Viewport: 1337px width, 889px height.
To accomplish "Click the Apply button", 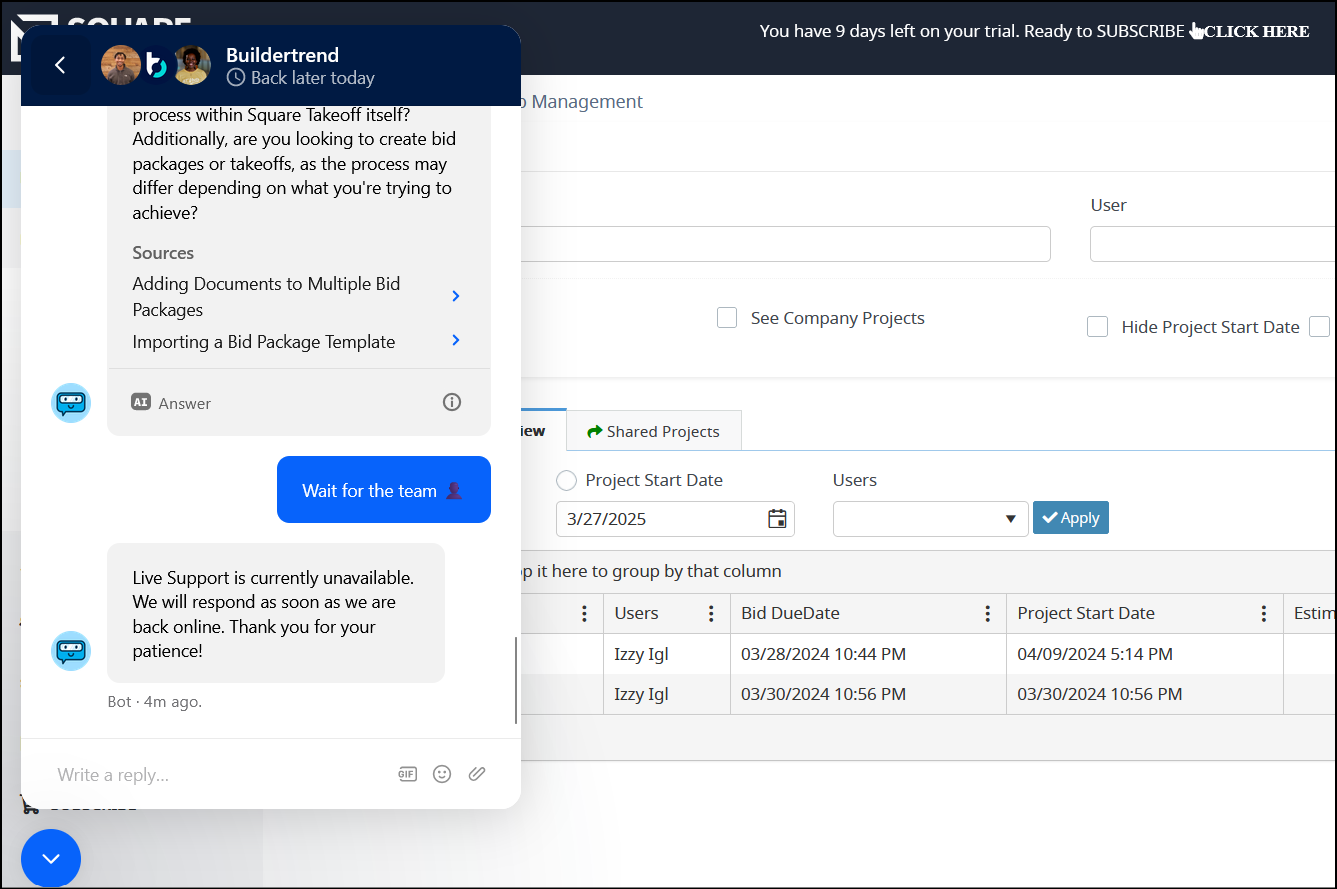I will [x=1071, y=518].
